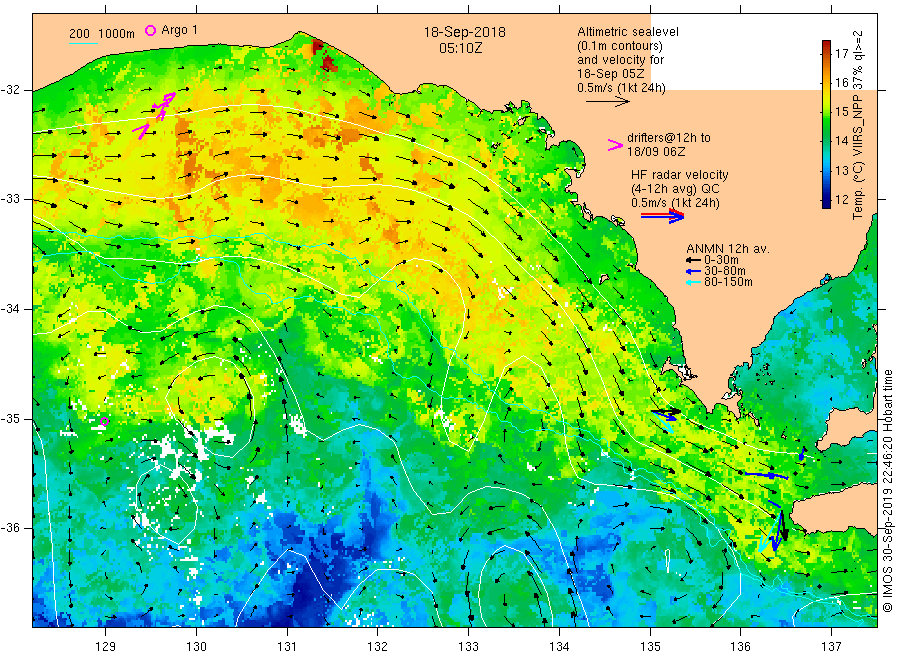Click the 'Altimetric sealevel' legend text
The width and height of the screenshot is (900, 660).
click(628, 32)
